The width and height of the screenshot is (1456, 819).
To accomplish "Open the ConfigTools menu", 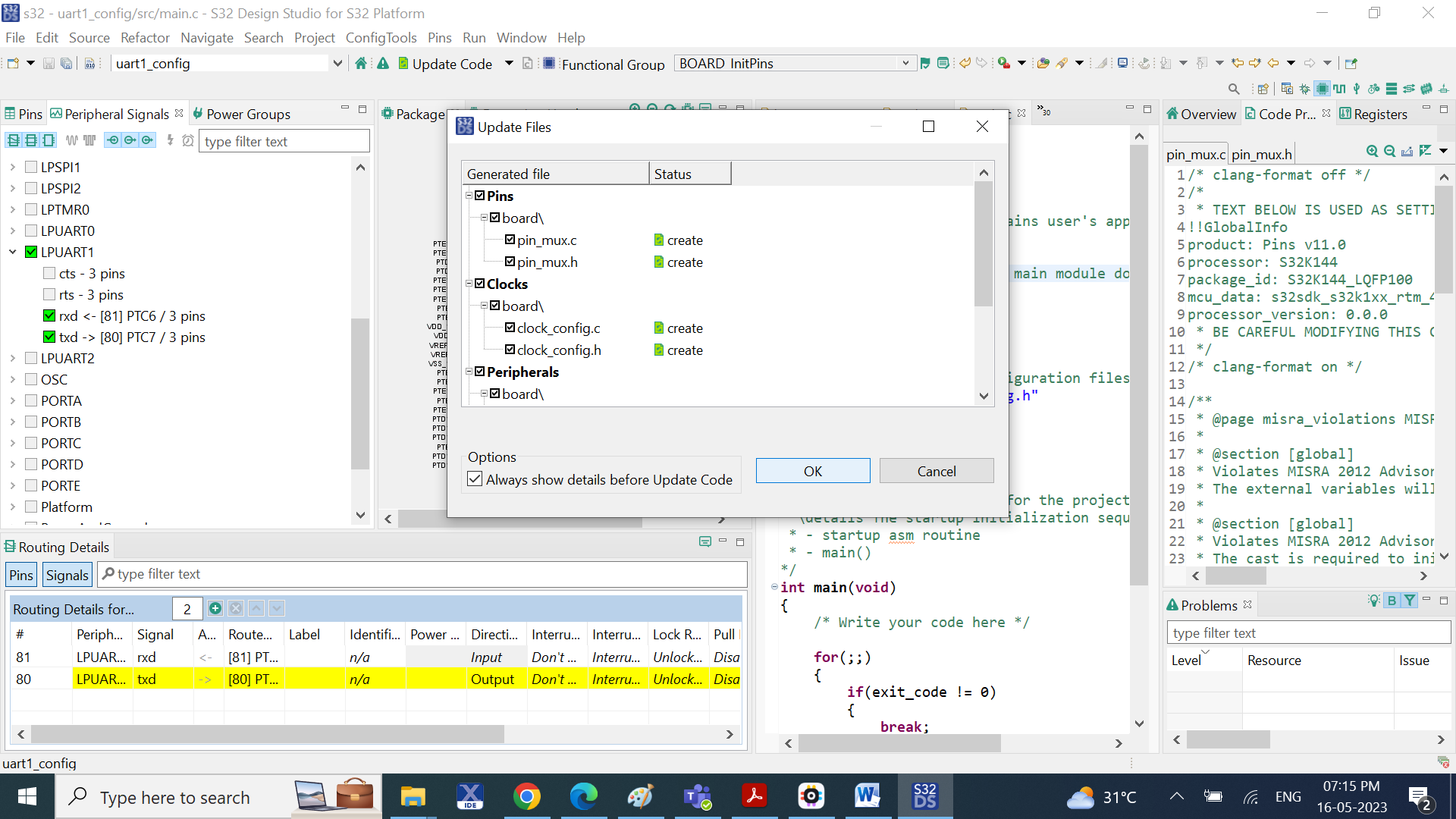I will [x=381, y=37].
